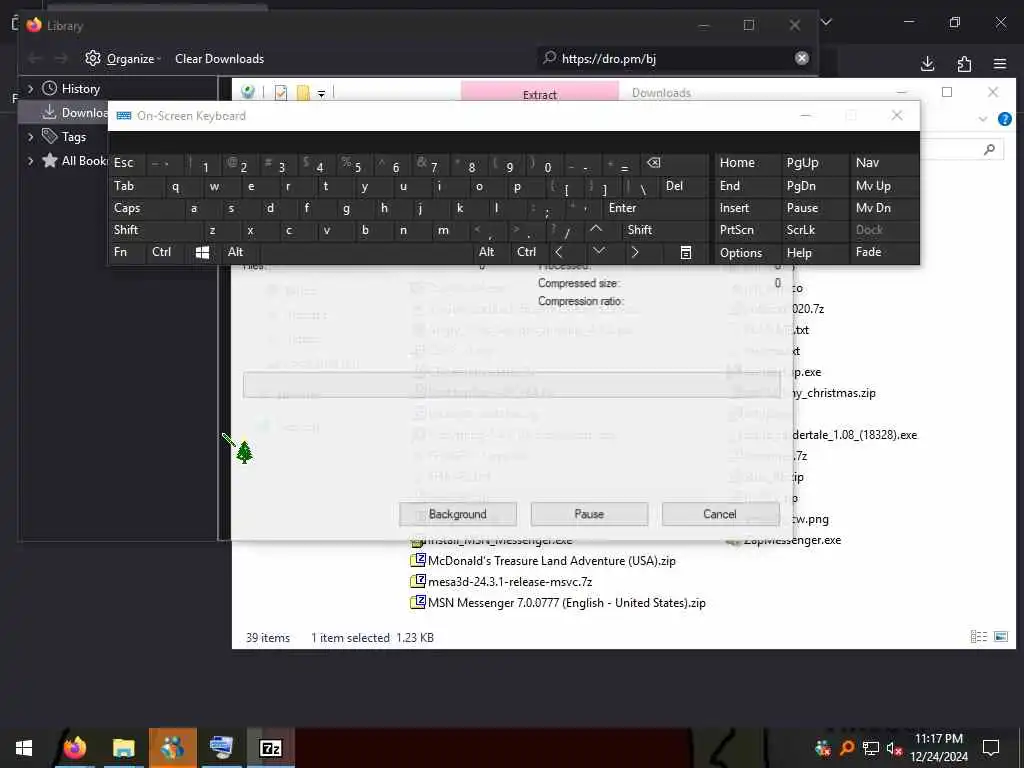This screenshot has width=1024, height=768.
Task: Click the down arrow key
Action: click(x=600, y=252)
